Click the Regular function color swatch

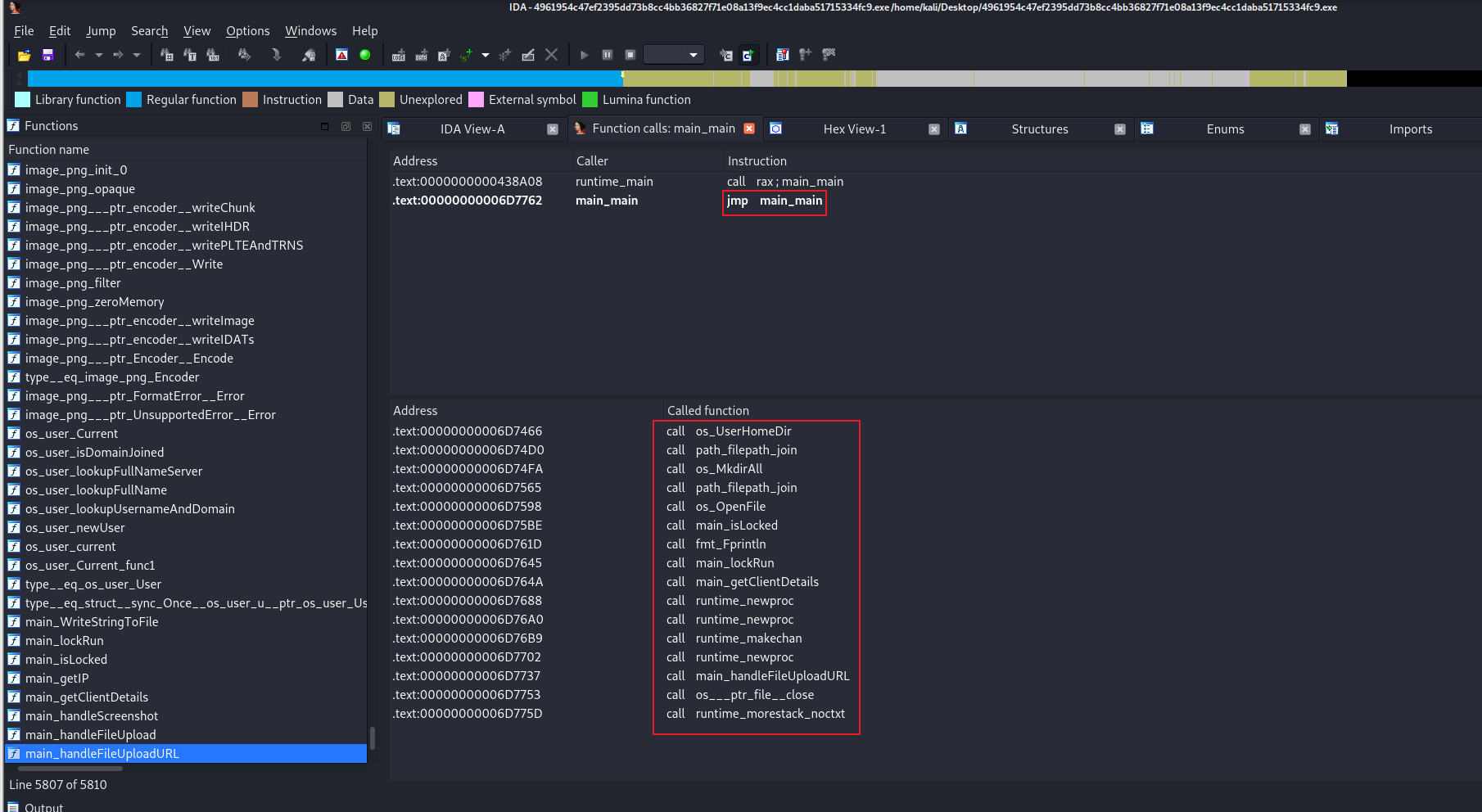click(x=134, y=100)
